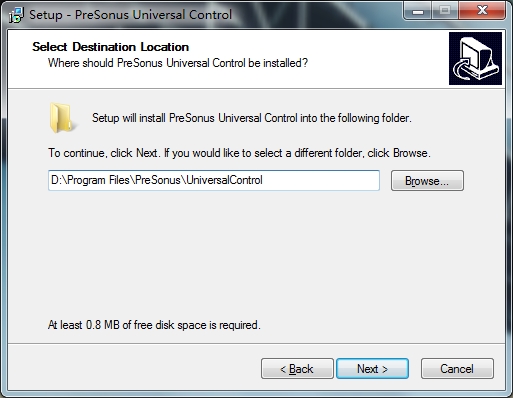Click the yellow folder icon
The width and height of the screenshot is (513, 398).
(x=62, y=118)
